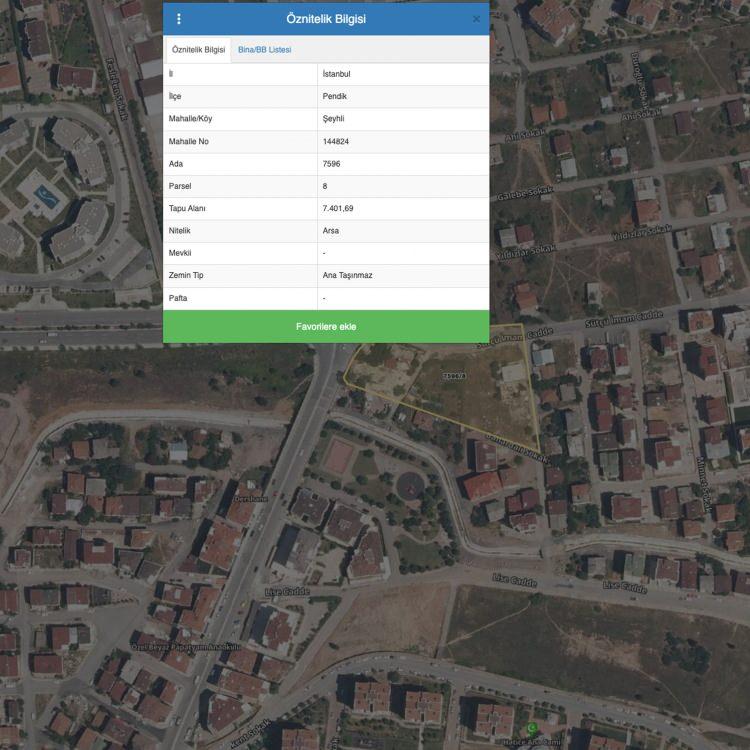Close the Öznitelik Bilgisi dialog

(x=476, y=19)
